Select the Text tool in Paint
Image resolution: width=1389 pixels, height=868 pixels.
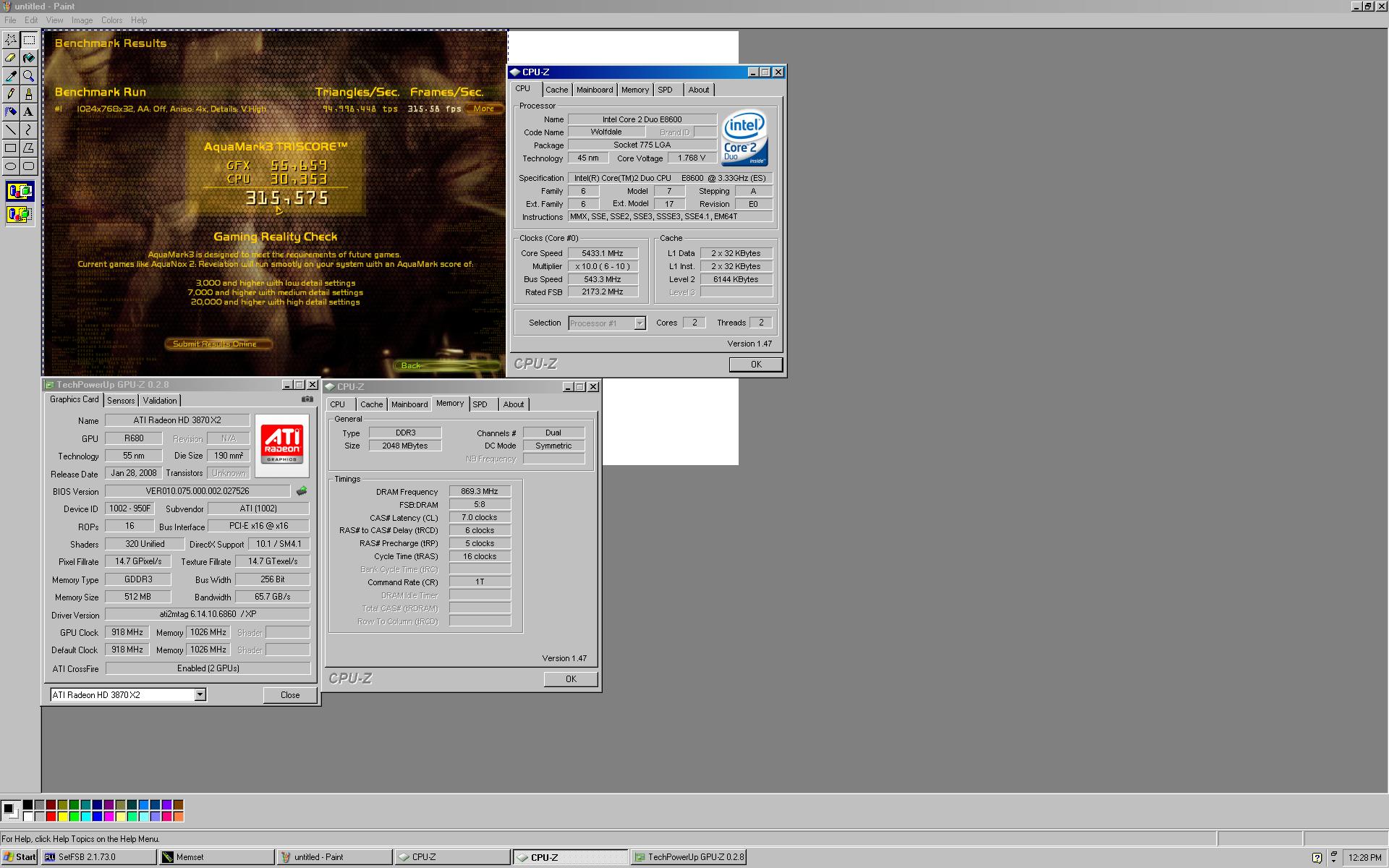pos(29,112)
